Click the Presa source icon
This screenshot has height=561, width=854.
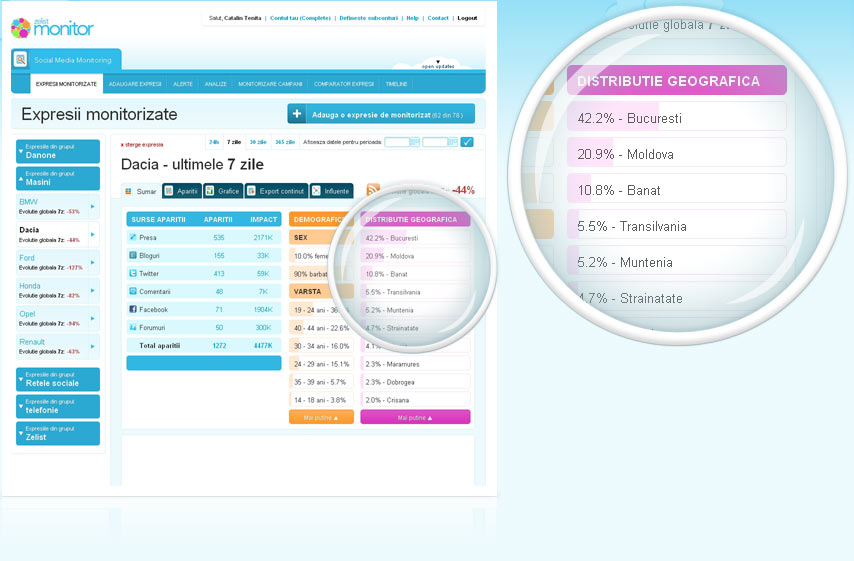click(132, 237)
